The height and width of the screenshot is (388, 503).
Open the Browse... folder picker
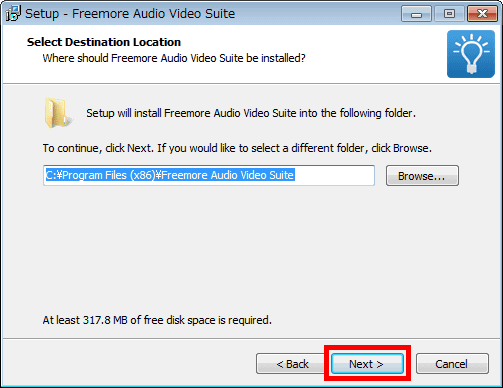point(422,176)
